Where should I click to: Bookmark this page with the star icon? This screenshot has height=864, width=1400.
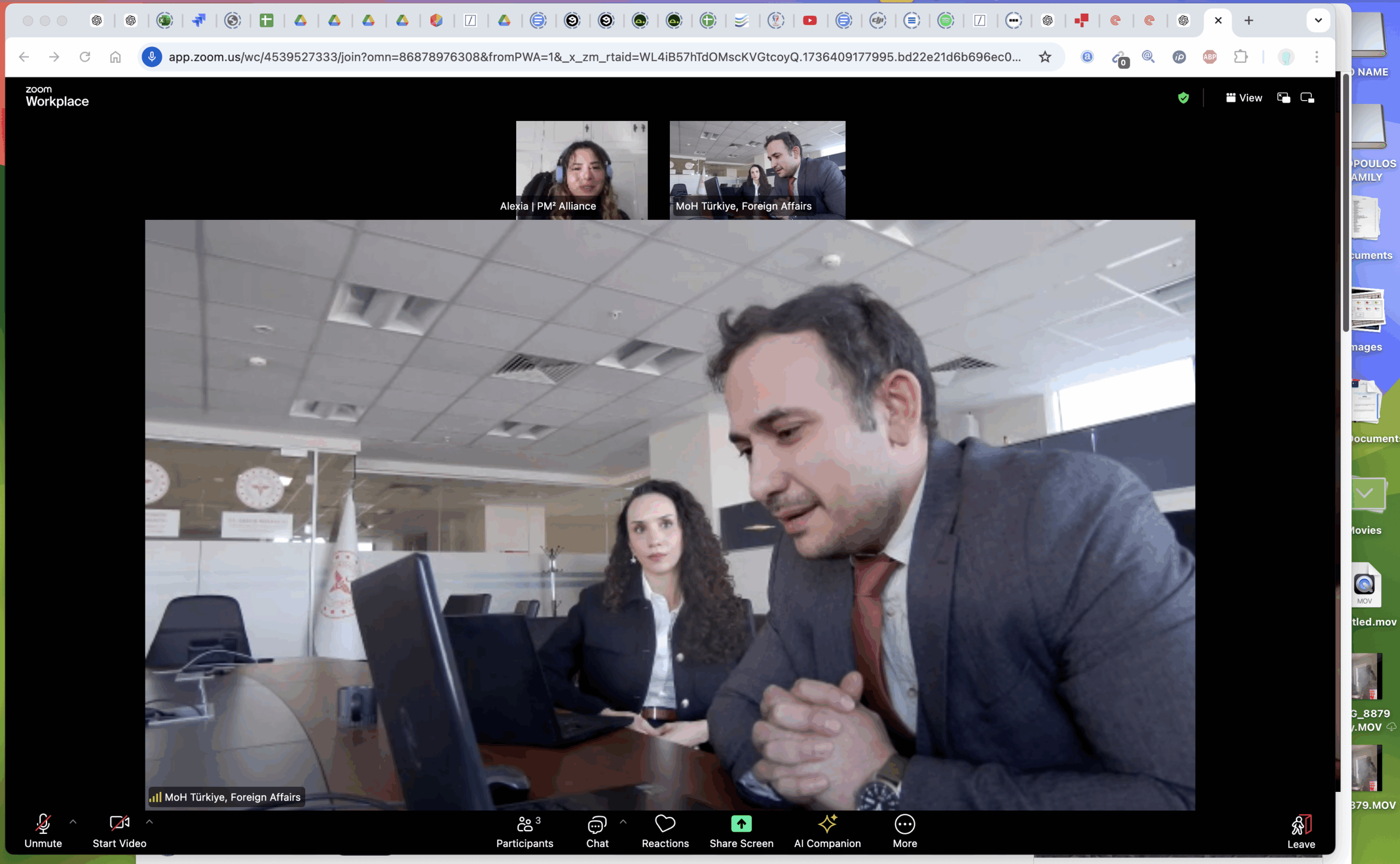[x=1045, y=56]
